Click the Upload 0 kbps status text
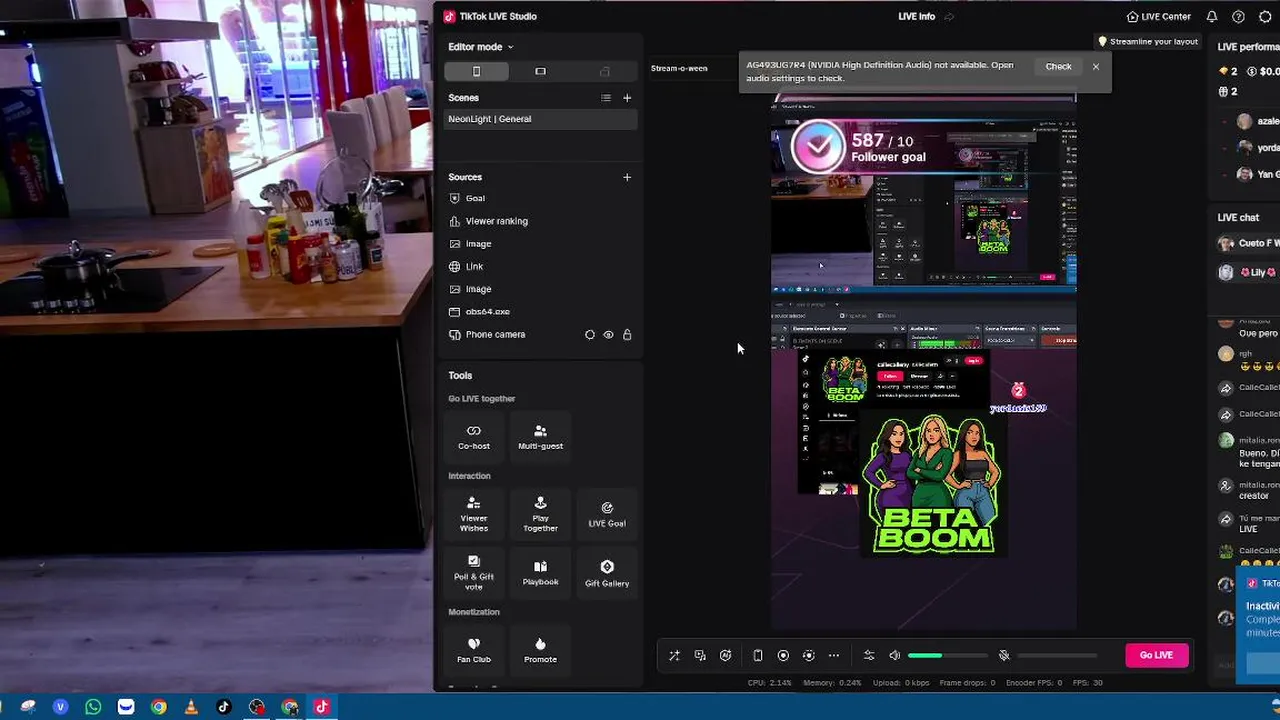 899,683
